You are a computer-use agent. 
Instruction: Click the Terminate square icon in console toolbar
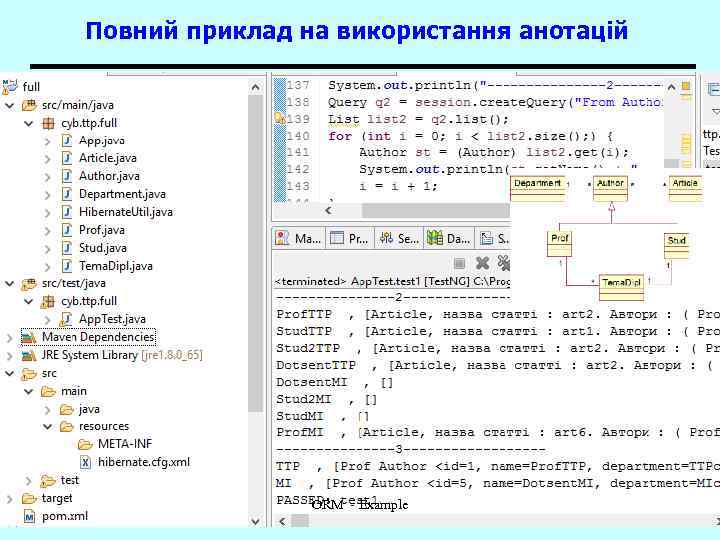(459, 263)
